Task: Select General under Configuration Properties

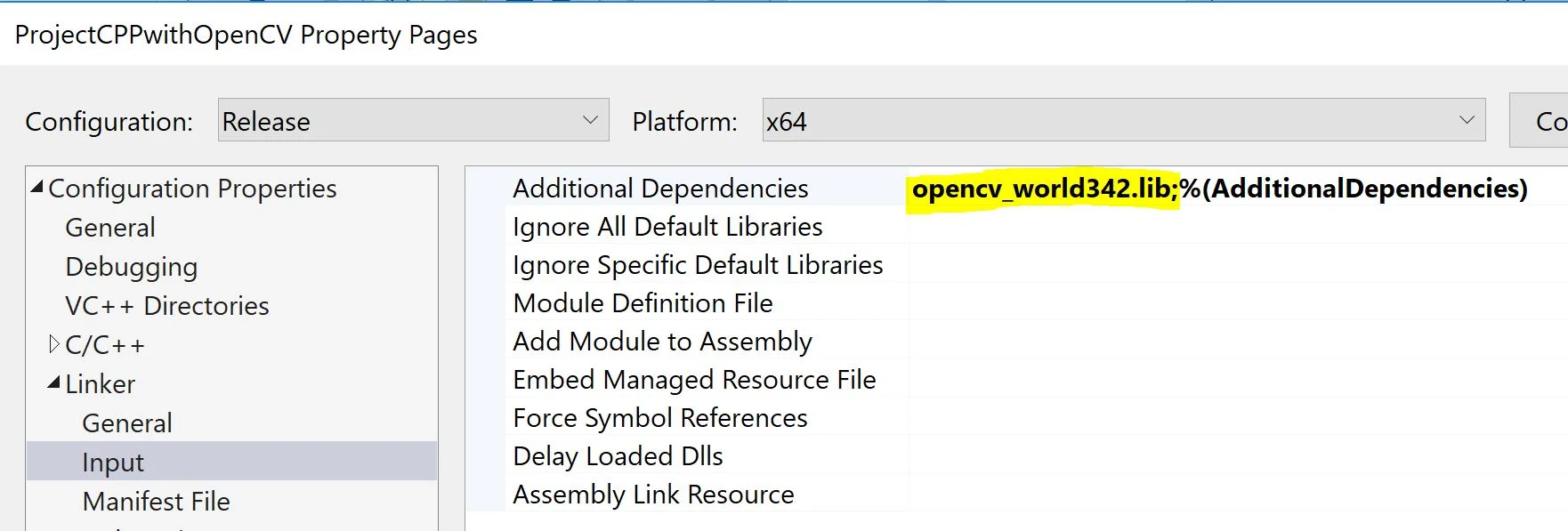Action: 110,228
